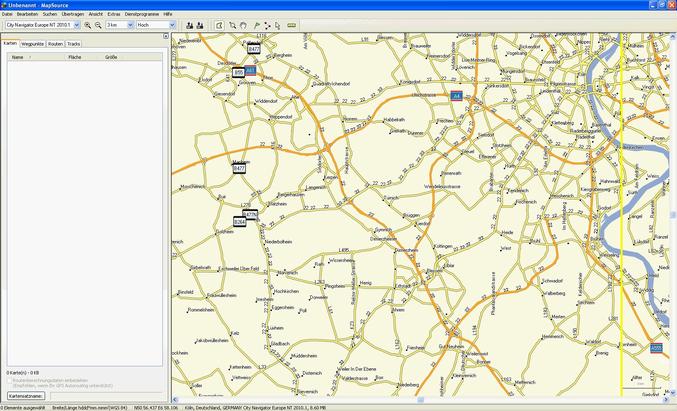Switch to the Wegpunkte tab
Screen dimensions: 677x411
pyautogui.click(x=32, y=44)
